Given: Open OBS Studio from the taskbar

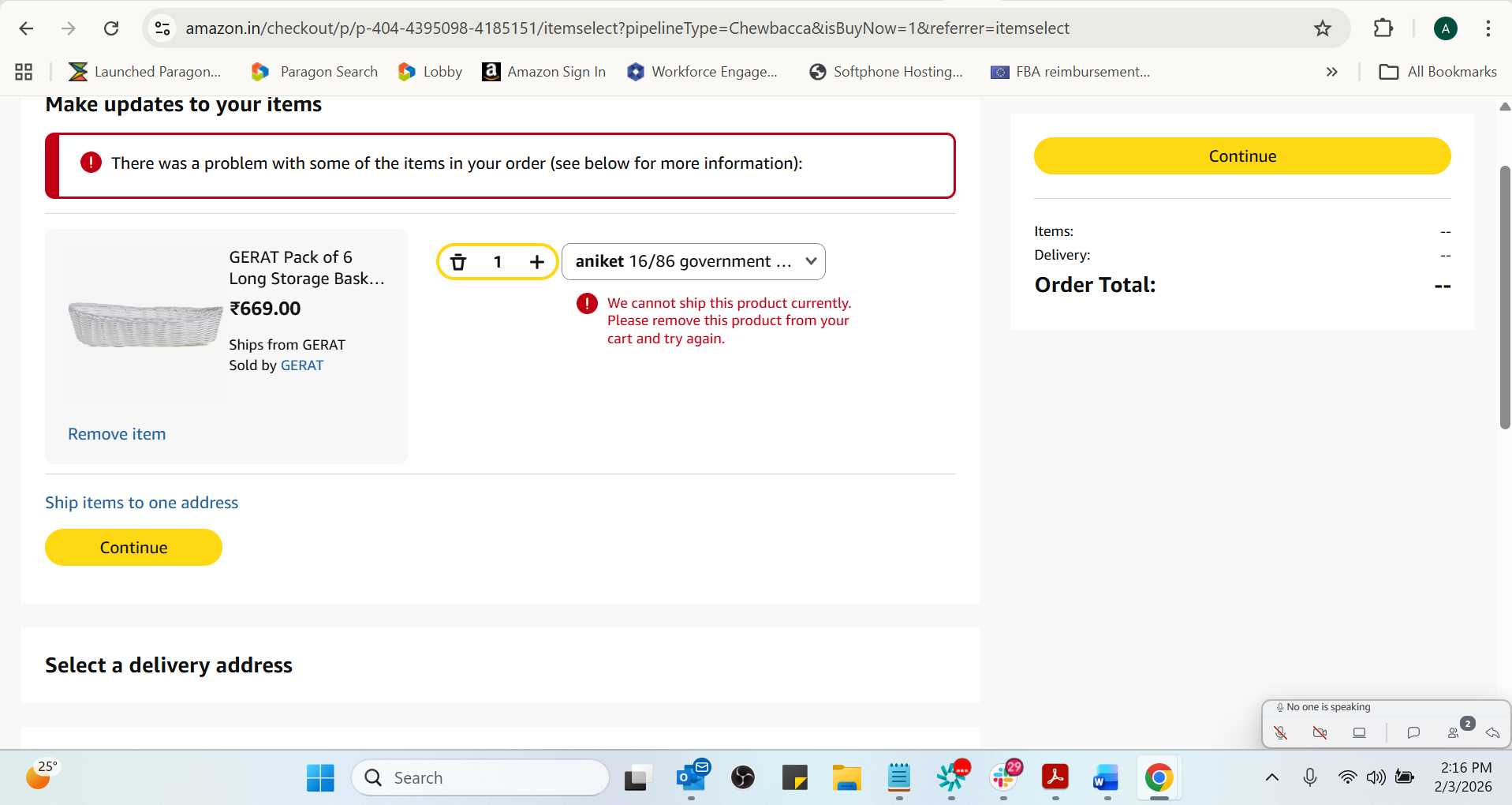Looking at the screenshot, I should tap(742, 778).
